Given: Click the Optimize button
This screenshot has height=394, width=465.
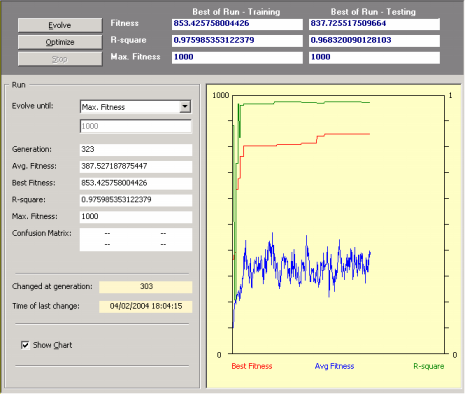Looking at the screenshot, I should coord(60,42).
